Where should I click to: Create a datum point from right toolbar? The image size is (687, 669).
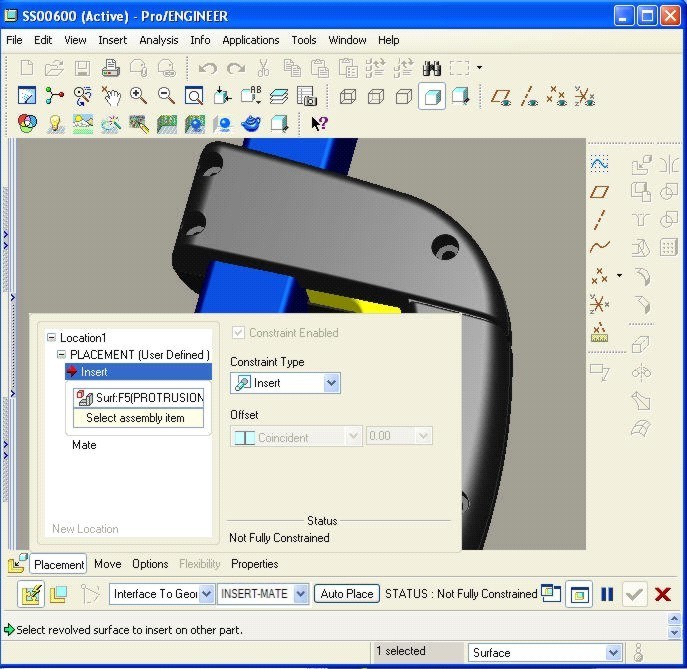(x=599, y=276)
